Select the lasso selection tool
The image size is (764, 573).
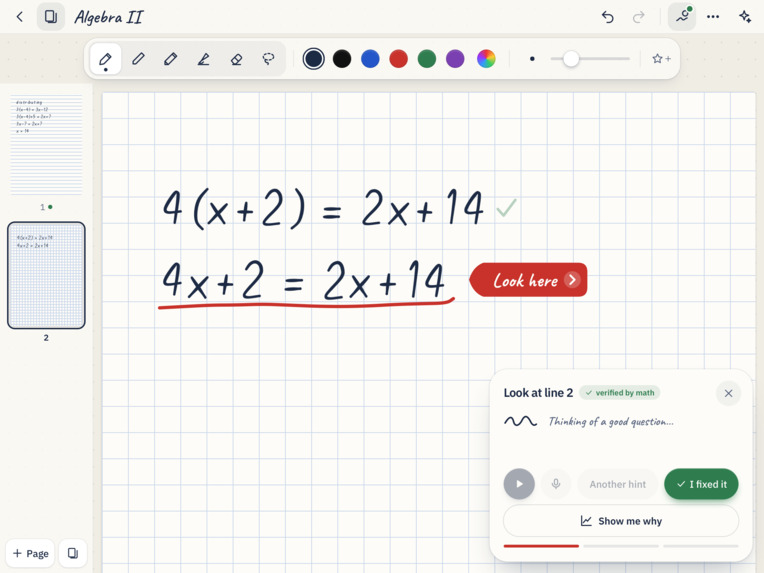[268, 59]
